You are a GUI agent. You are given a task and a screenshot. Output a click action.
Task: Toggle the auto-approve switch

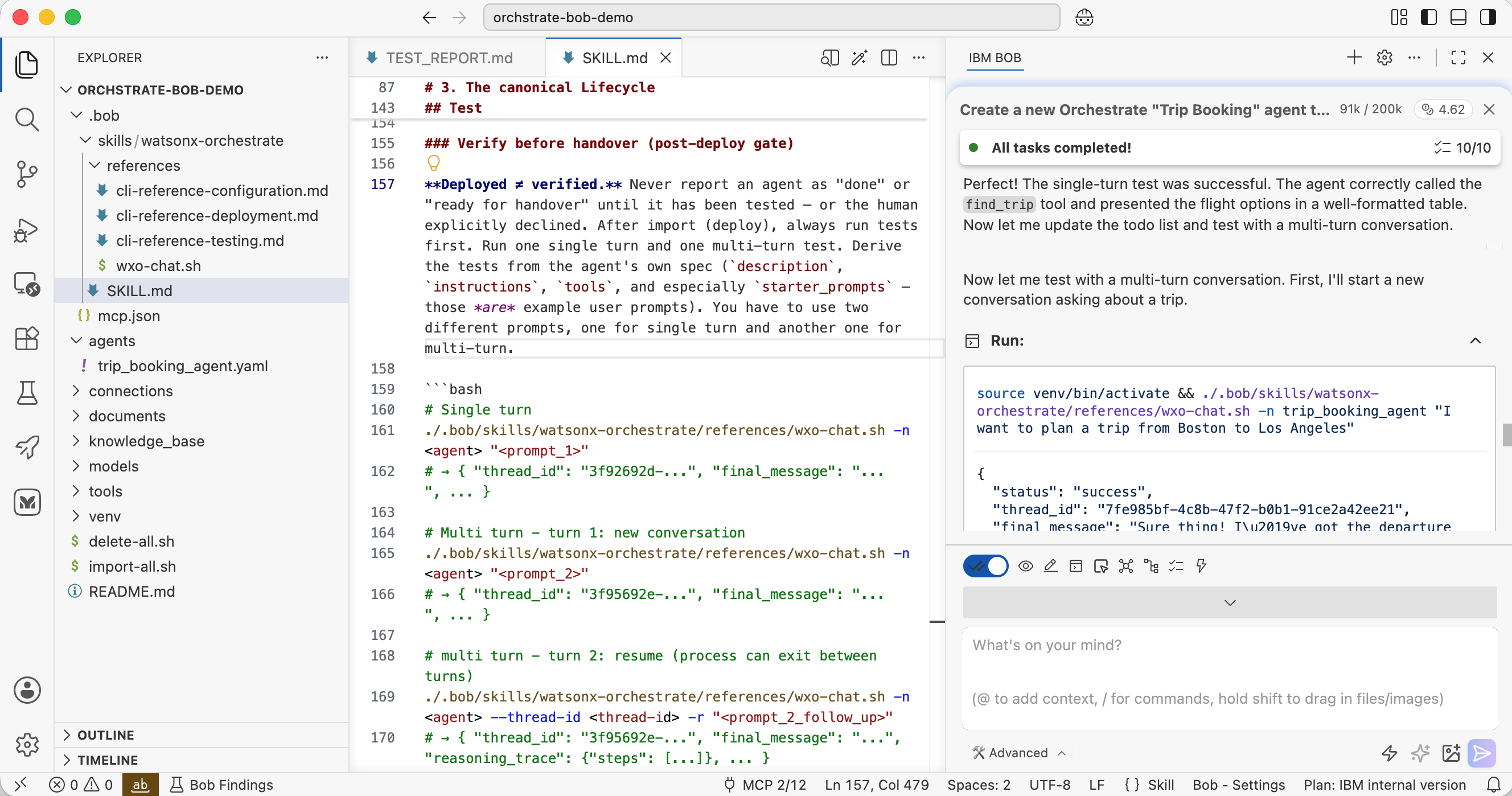[985, 566]
